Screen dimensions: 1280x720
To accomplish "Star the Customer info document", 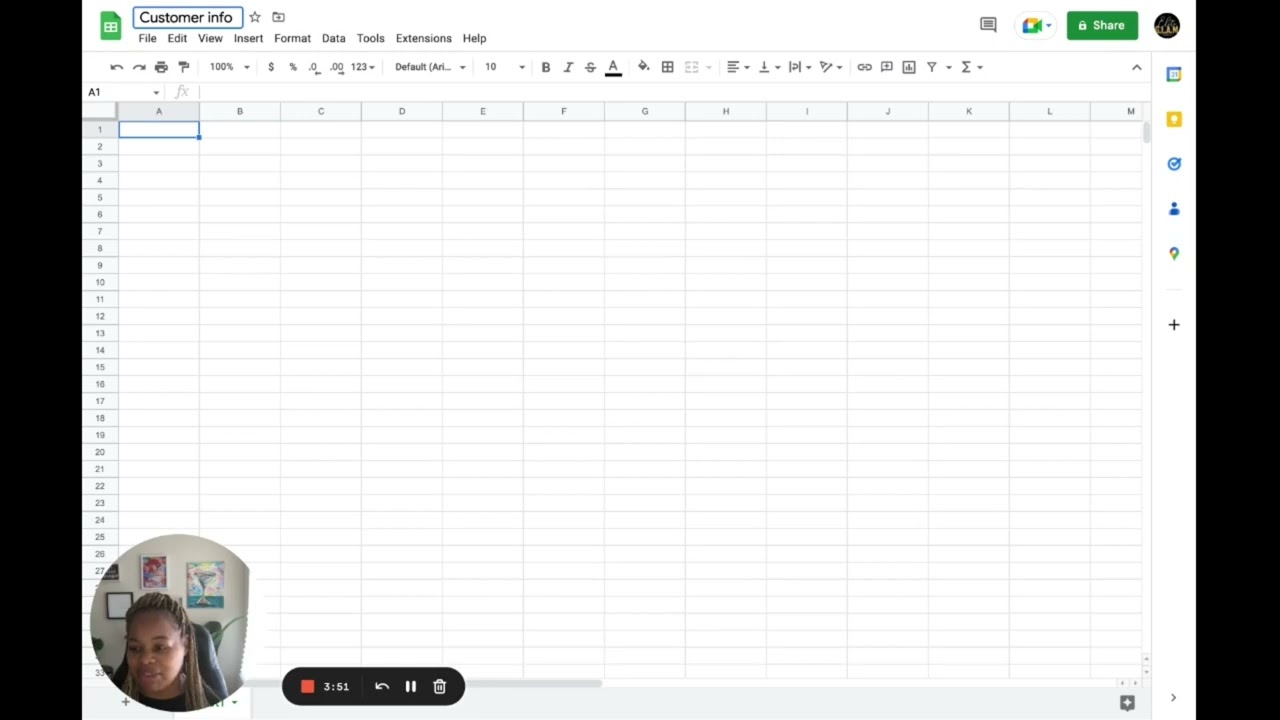I will 255,17.
